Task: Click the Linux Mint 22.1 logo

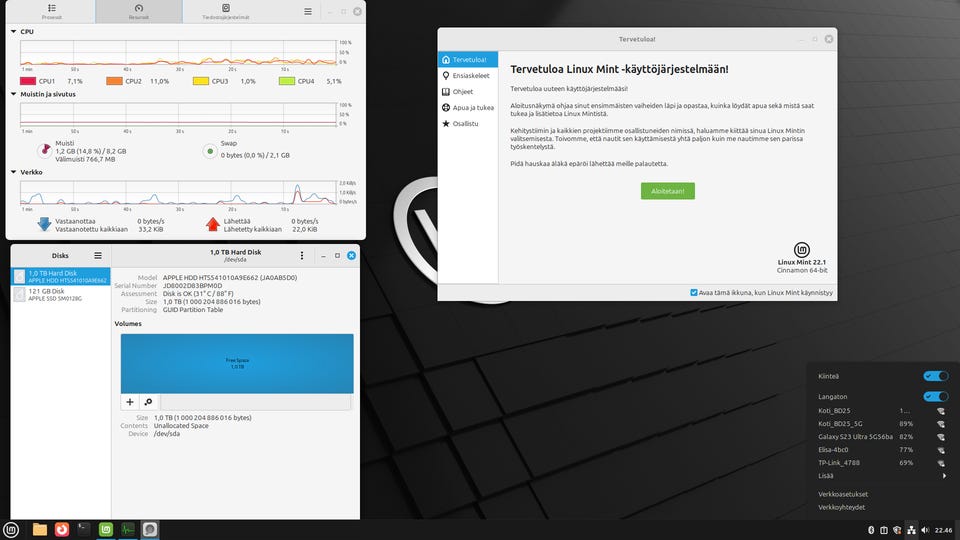Action: pyautogui.click(x=801, y=249)
